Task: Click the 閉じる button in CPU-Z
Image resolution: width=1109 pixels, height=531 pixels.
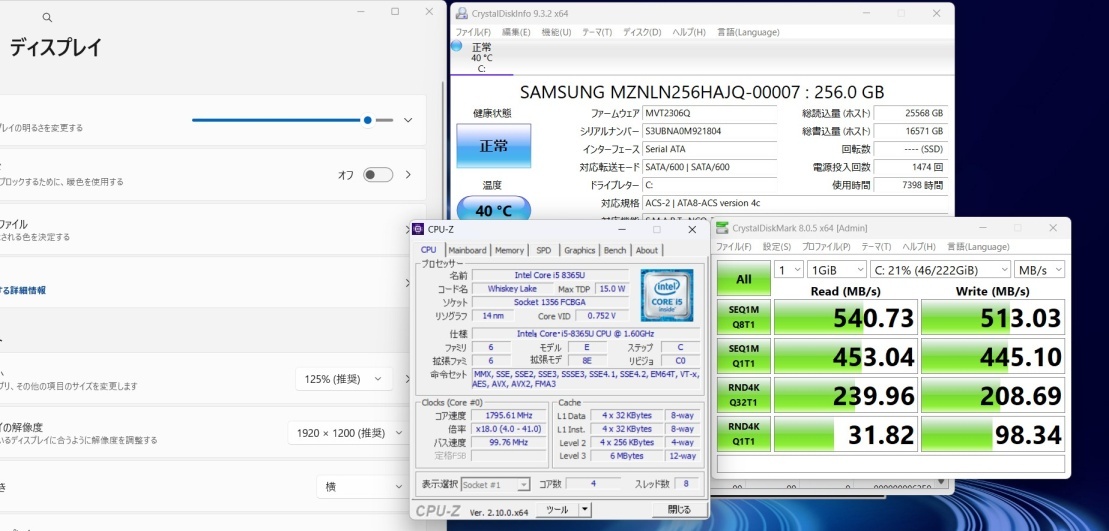Action: pos(679,509)
